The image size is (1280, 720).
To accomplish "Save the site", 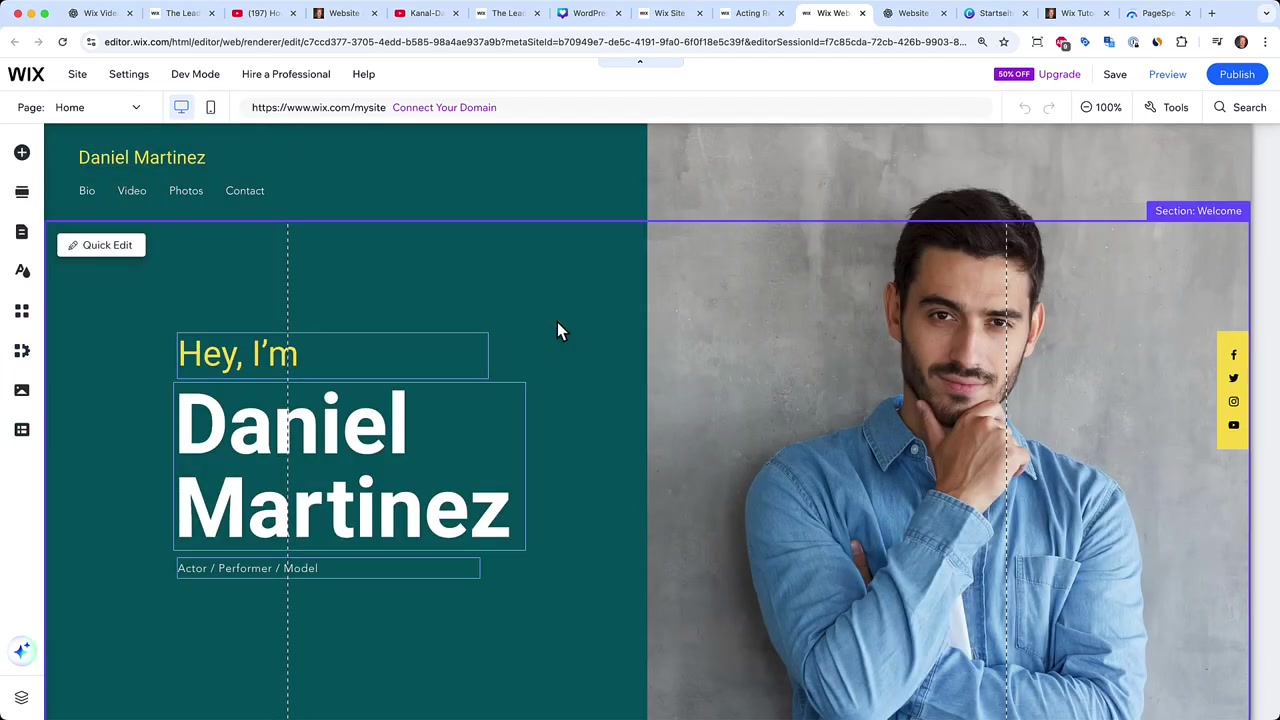I will (1114, 74).
